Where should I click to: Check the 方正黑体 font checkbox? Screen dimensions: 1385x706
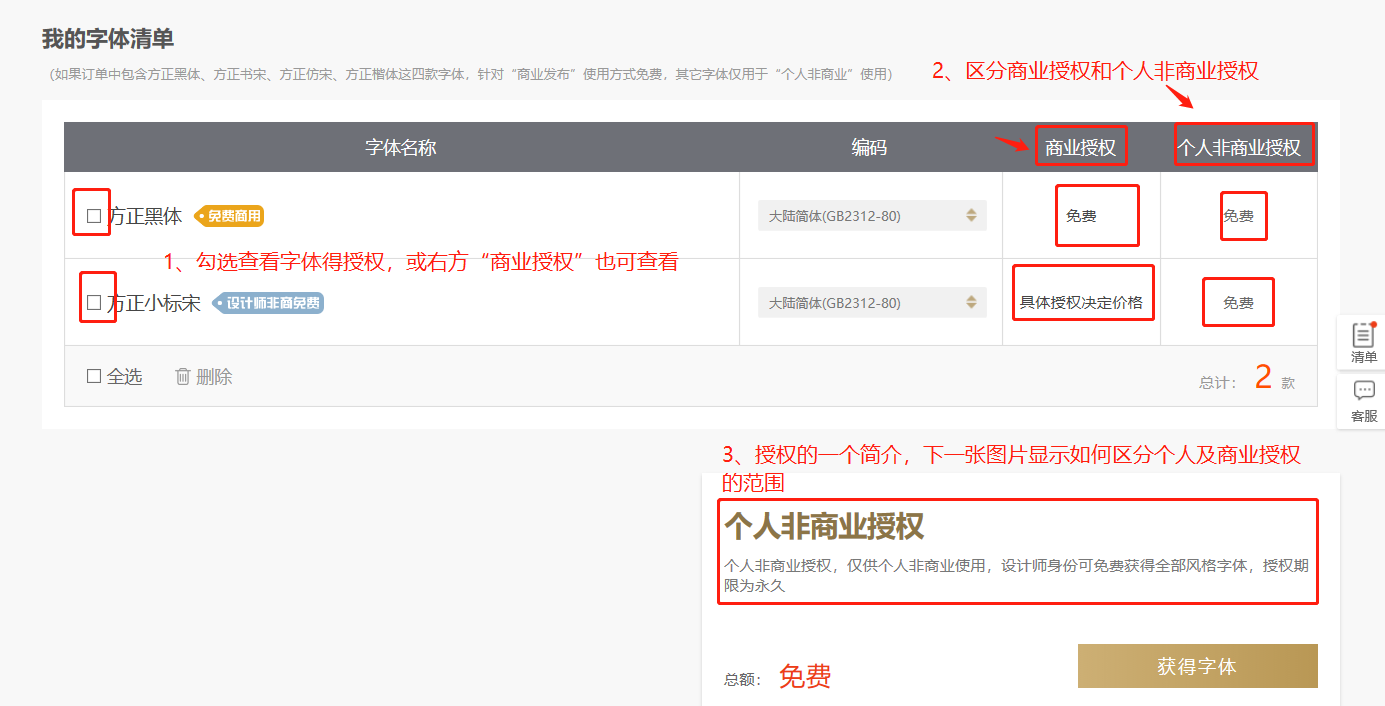[x=94, y=215]
